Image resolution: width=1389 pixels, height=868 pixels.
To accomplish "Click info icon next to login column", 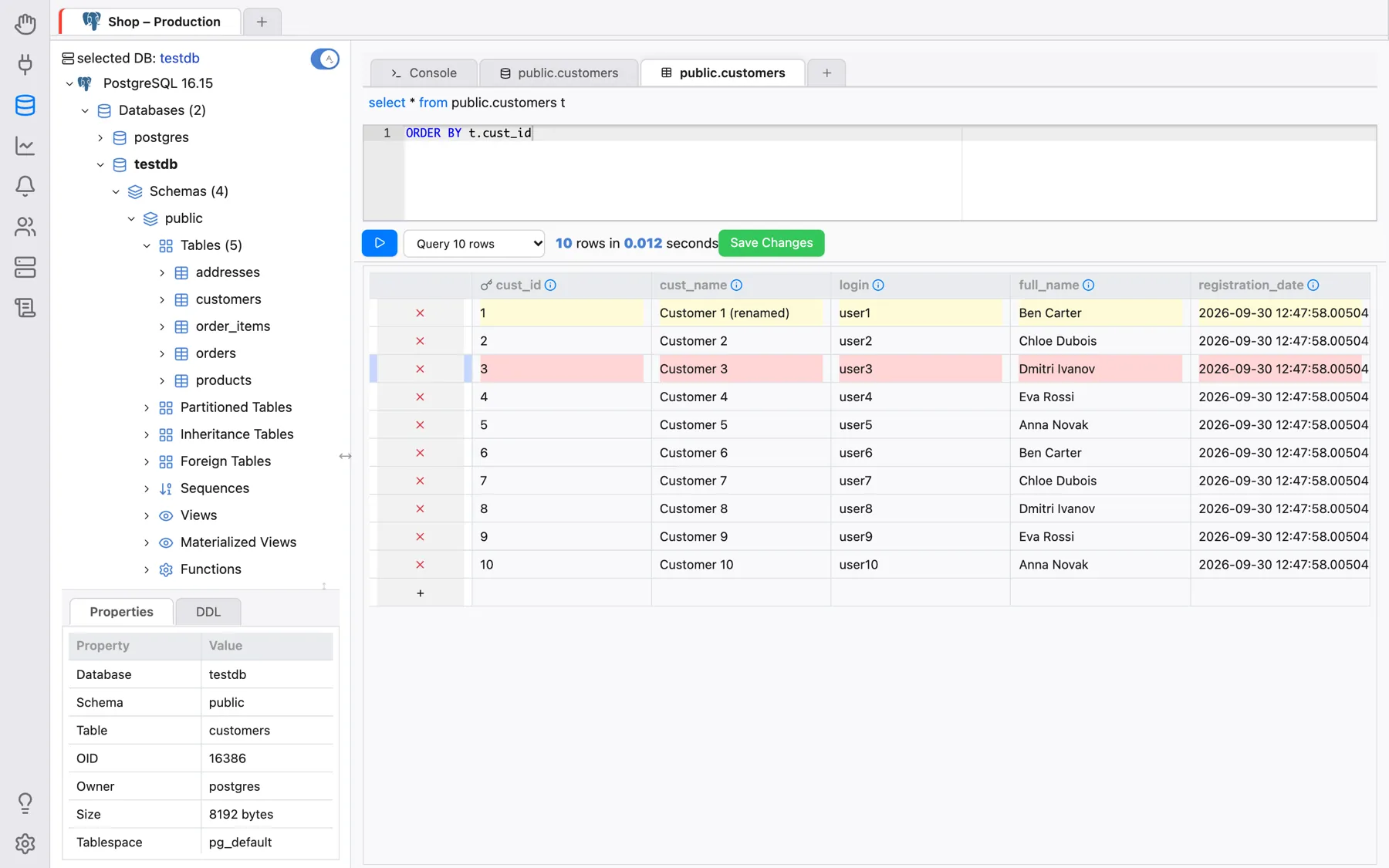I will pyautogui.click(x=878, y=285).
